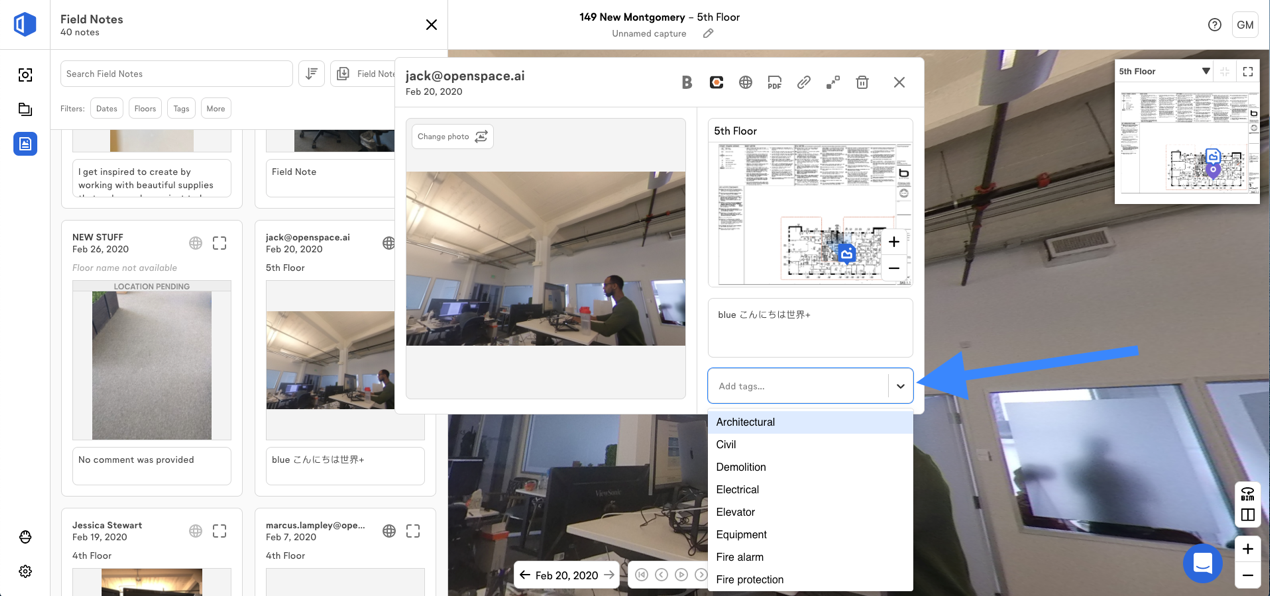Viewport: 1270px width, 596px height.
Task: Click the globe icon on marcus.lampley note
Action: [389, 531]
